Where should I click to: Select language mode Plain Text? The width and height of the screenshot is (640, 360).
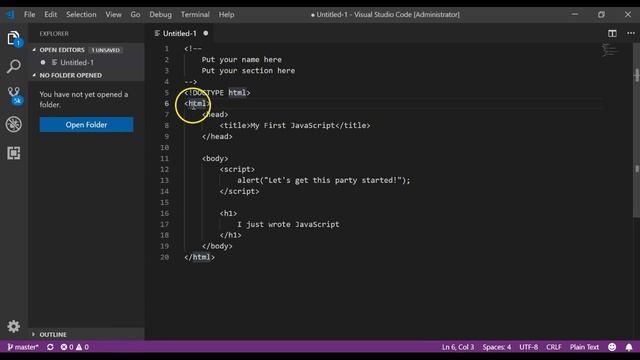(584, 347)
